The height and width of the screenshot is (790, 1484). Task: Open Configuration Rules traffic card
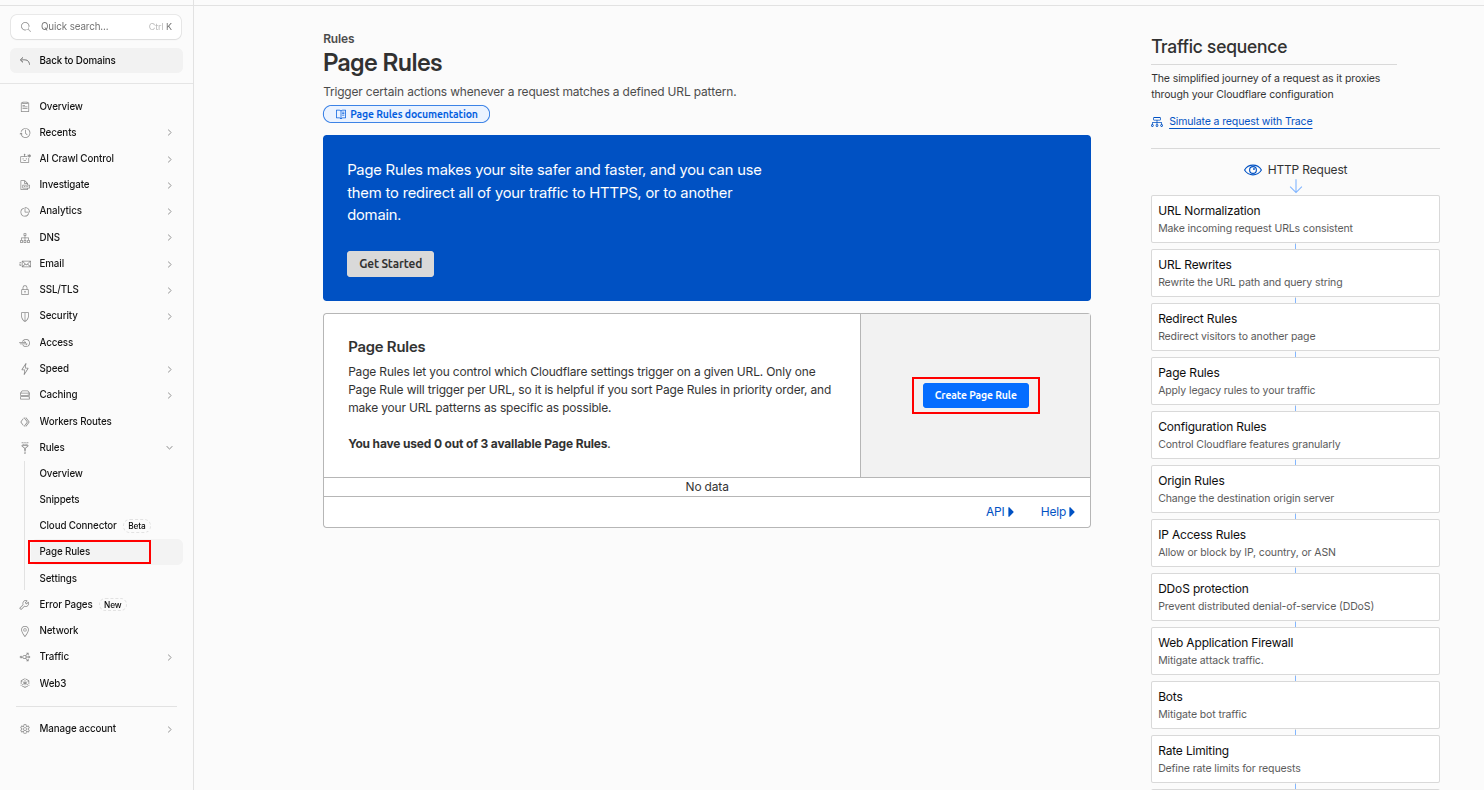click(1295, 435)
